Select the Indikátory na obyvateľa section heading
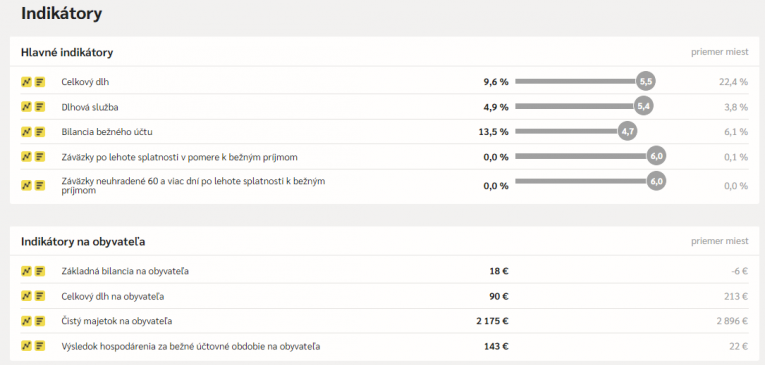 pos(83,242)
